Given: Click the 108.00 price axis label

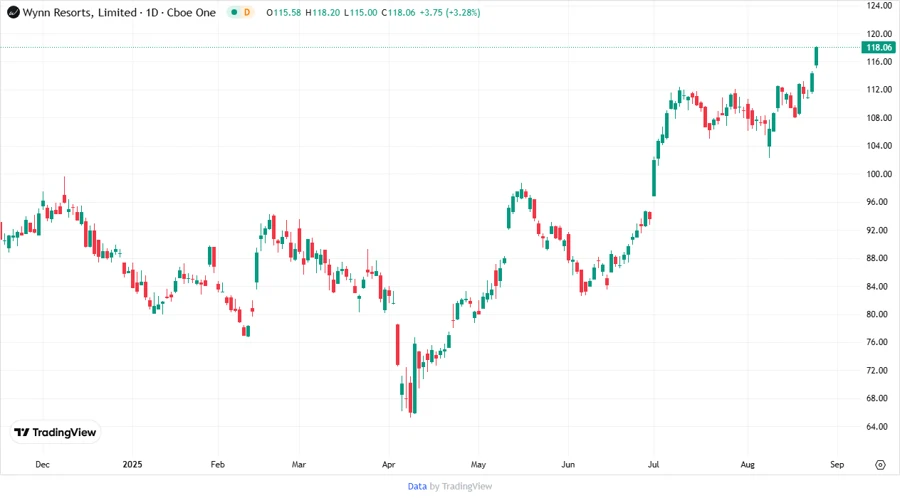Looking at the screenshot, I should point(879,118).
